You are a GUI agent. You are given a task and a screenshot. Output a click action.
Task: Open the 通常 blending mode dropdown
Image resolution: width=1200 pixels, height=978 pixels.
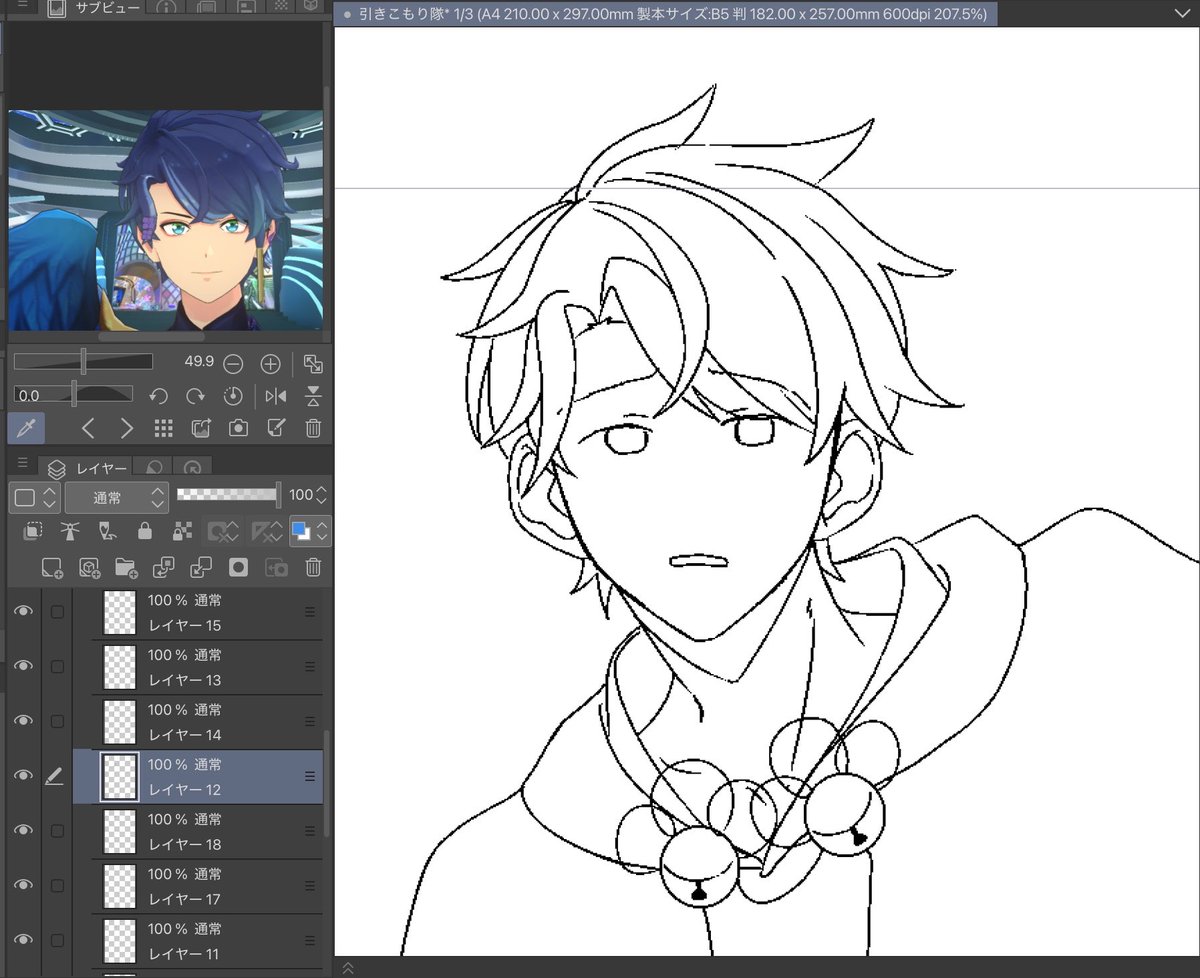(117, 497)
